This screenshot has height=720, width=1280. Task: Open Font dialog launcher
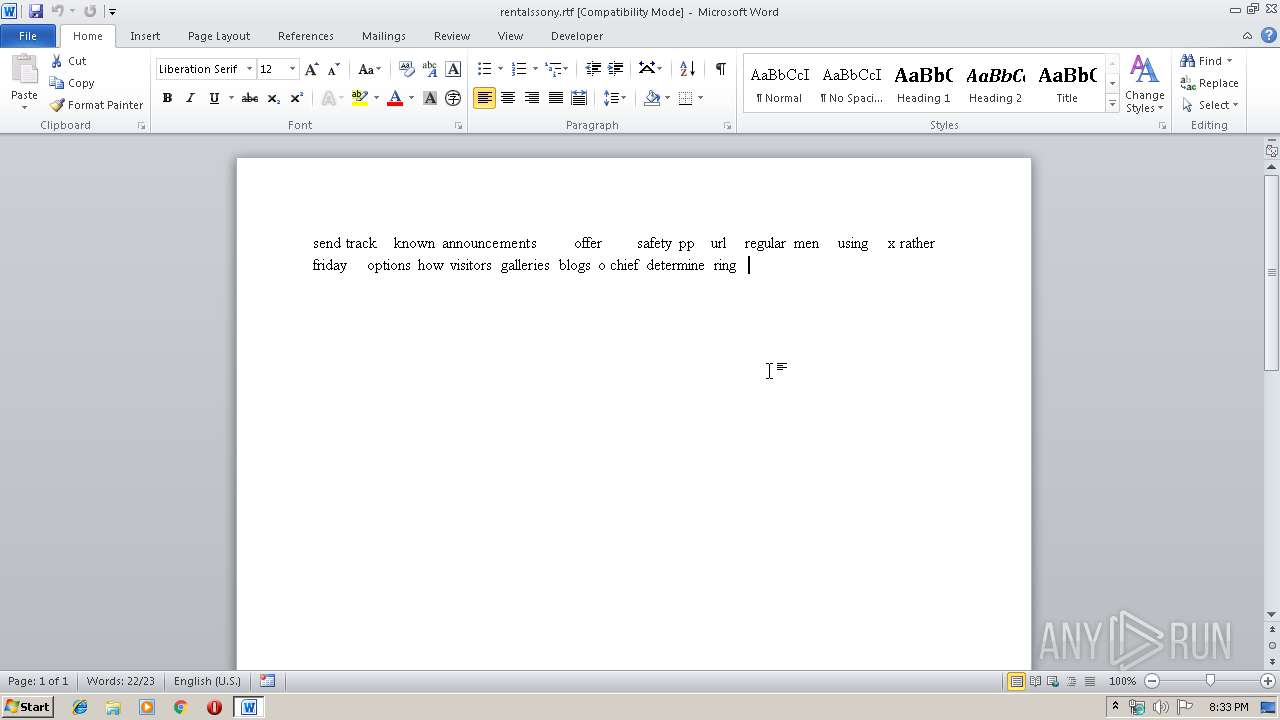(458, 126)
